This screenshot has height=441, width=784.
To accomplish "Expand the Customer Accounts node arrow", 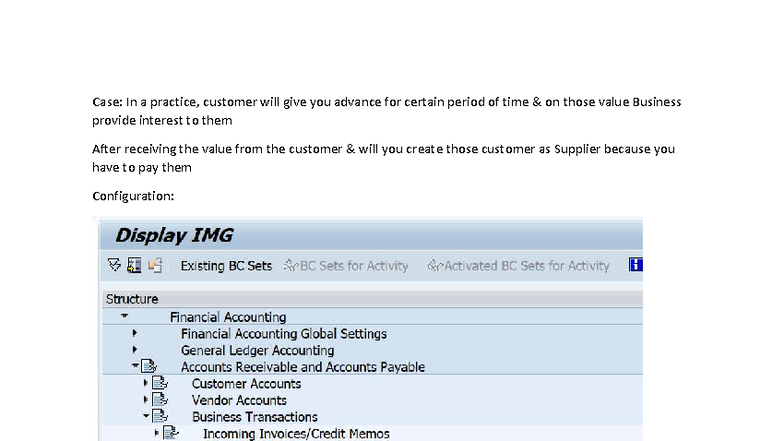I will coord(146,384).
